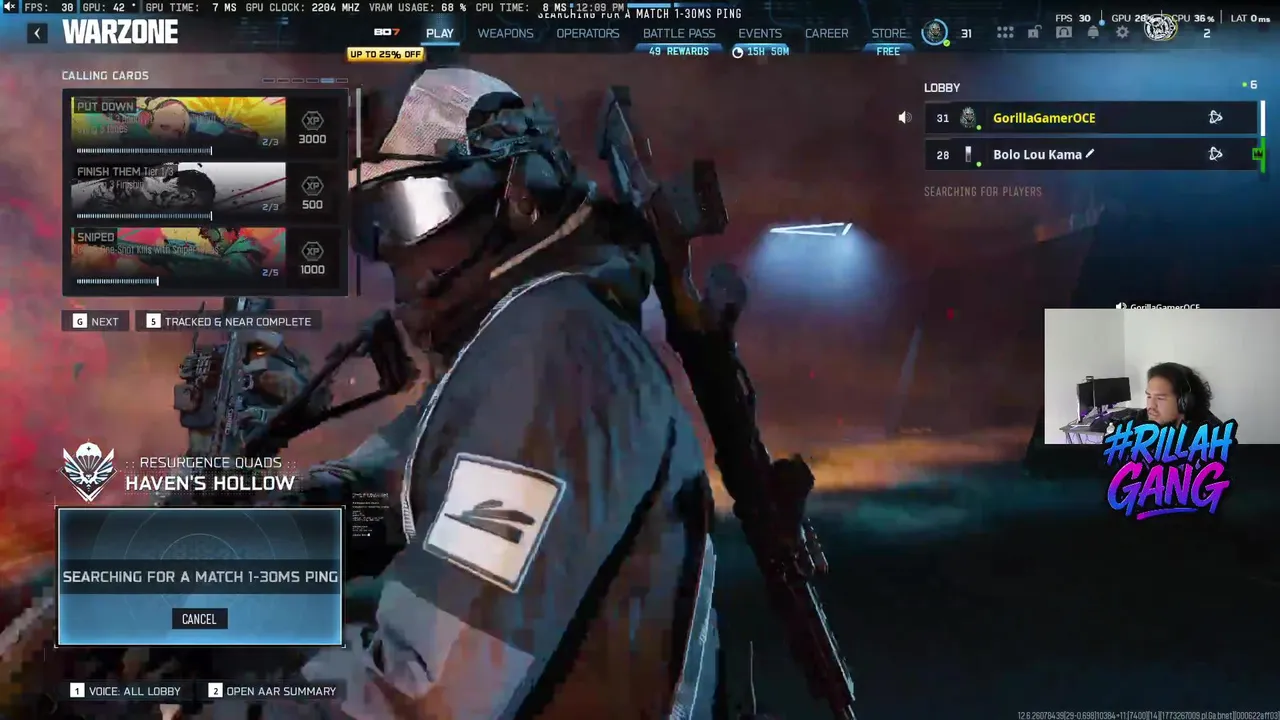The height and width of the screenshot is (720, 1280).
Task: Mute GorillaGamerOCE's speaker icon
Action: [x=905, y=118]
